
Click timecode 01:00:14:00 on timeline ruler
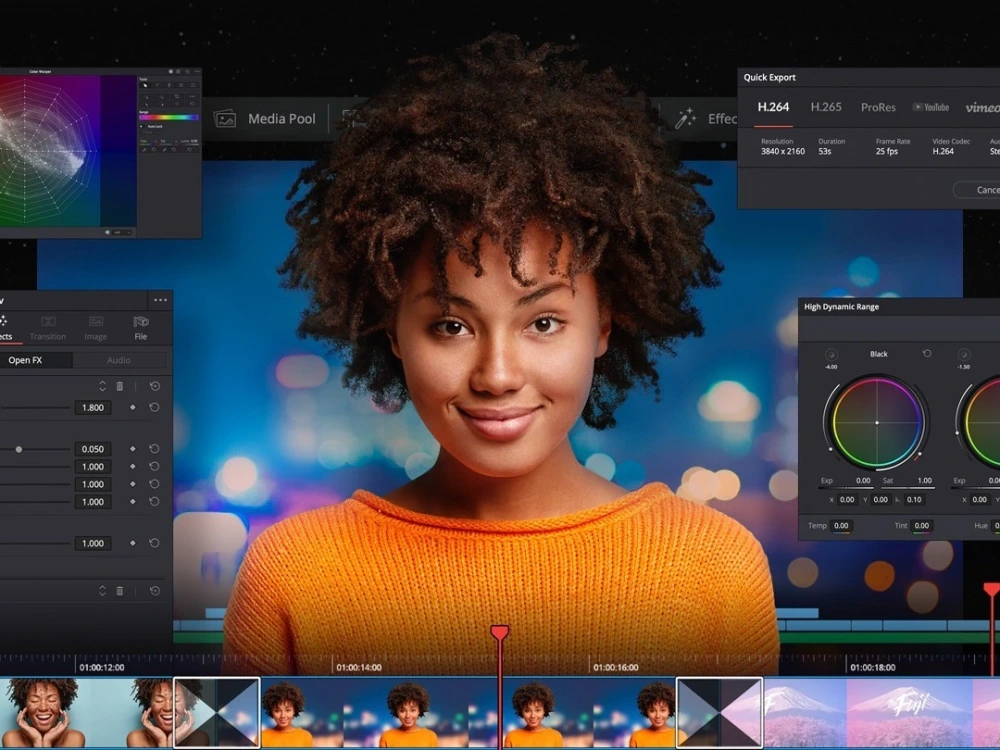click(359, 668)
